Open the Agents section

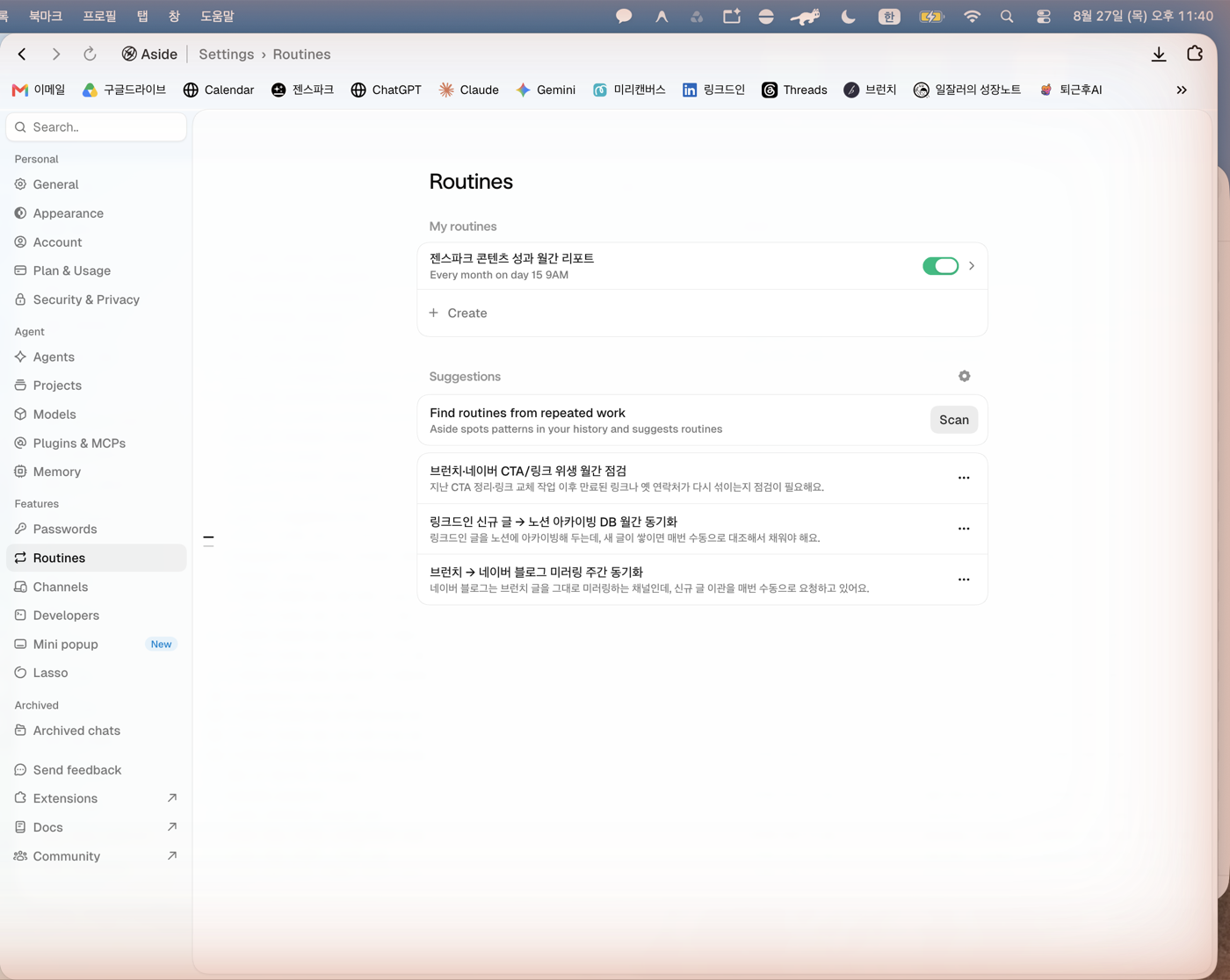[97, 357]
